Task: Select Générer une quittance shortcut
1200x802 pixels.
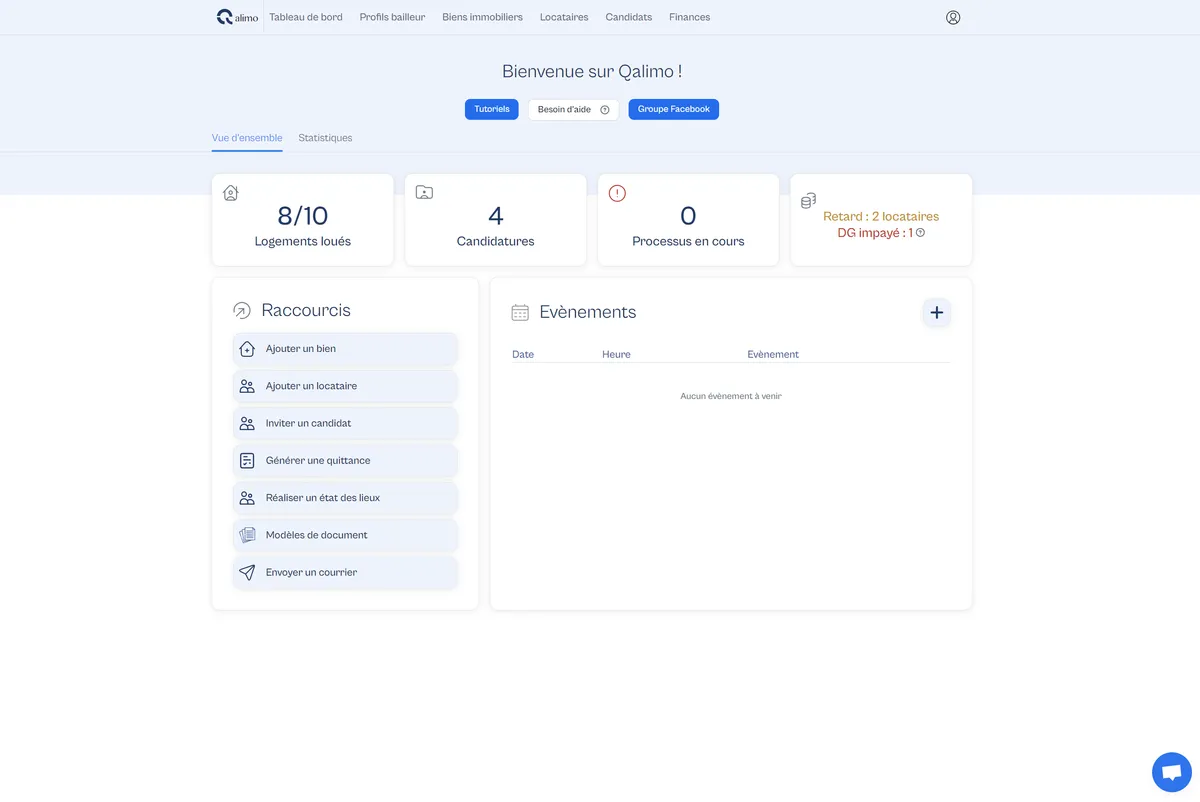Action: tap(345, 461)
